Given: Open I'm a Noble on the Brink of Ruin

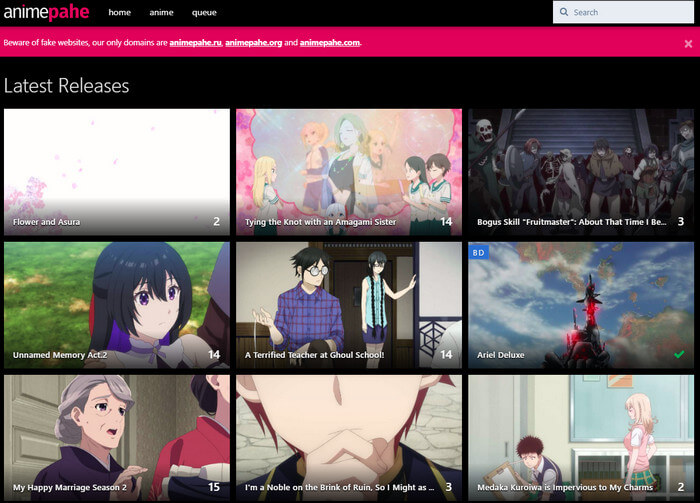Looking at the screenshot, I should (x=349, y=437).
